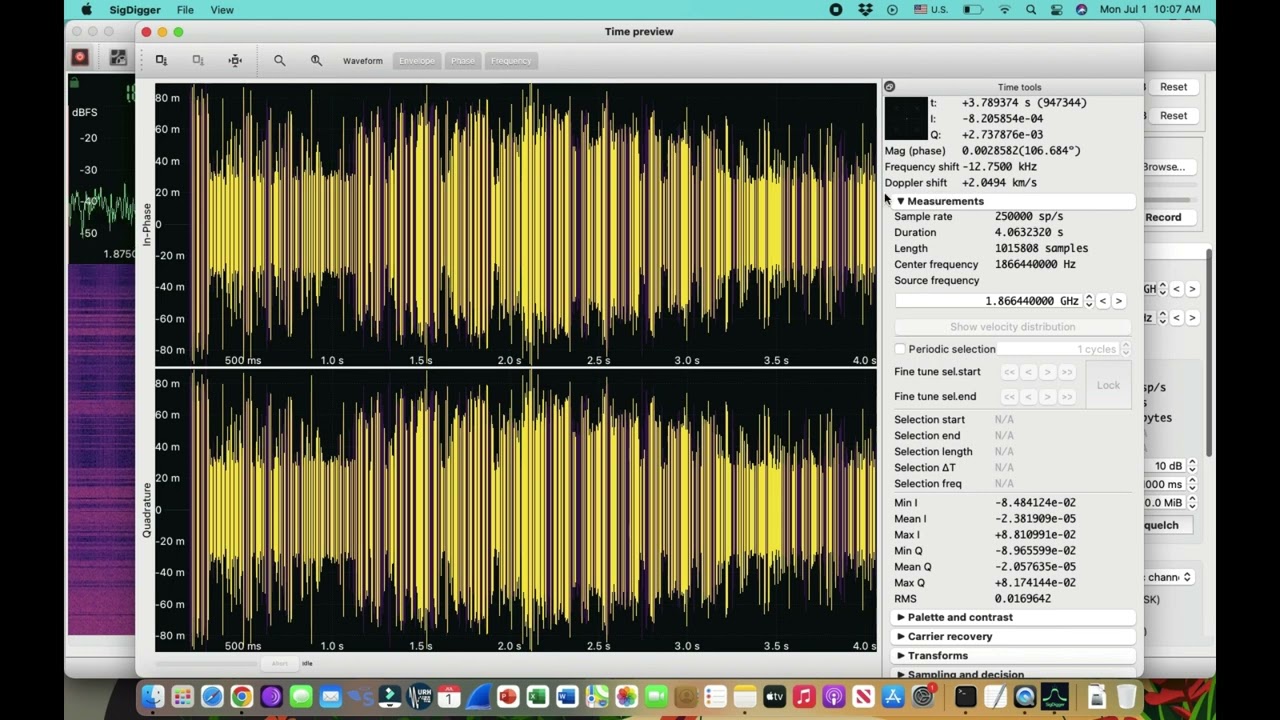This screenshot has height=720, width=1280.
Task: Click the panoramic spectrum icon in main window
Action: (x=118, y=58)
